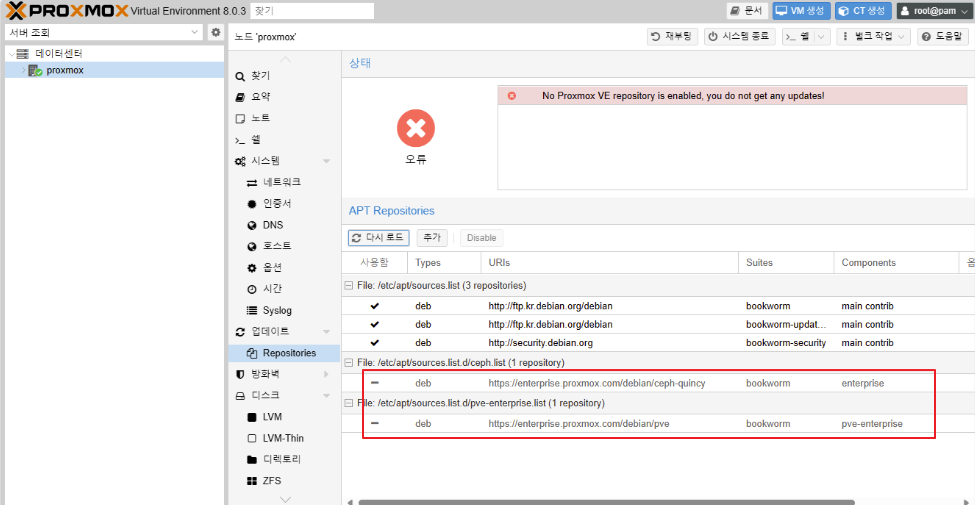
Task: Click the side menu down arrow
Action: click(x=285, y=499)
